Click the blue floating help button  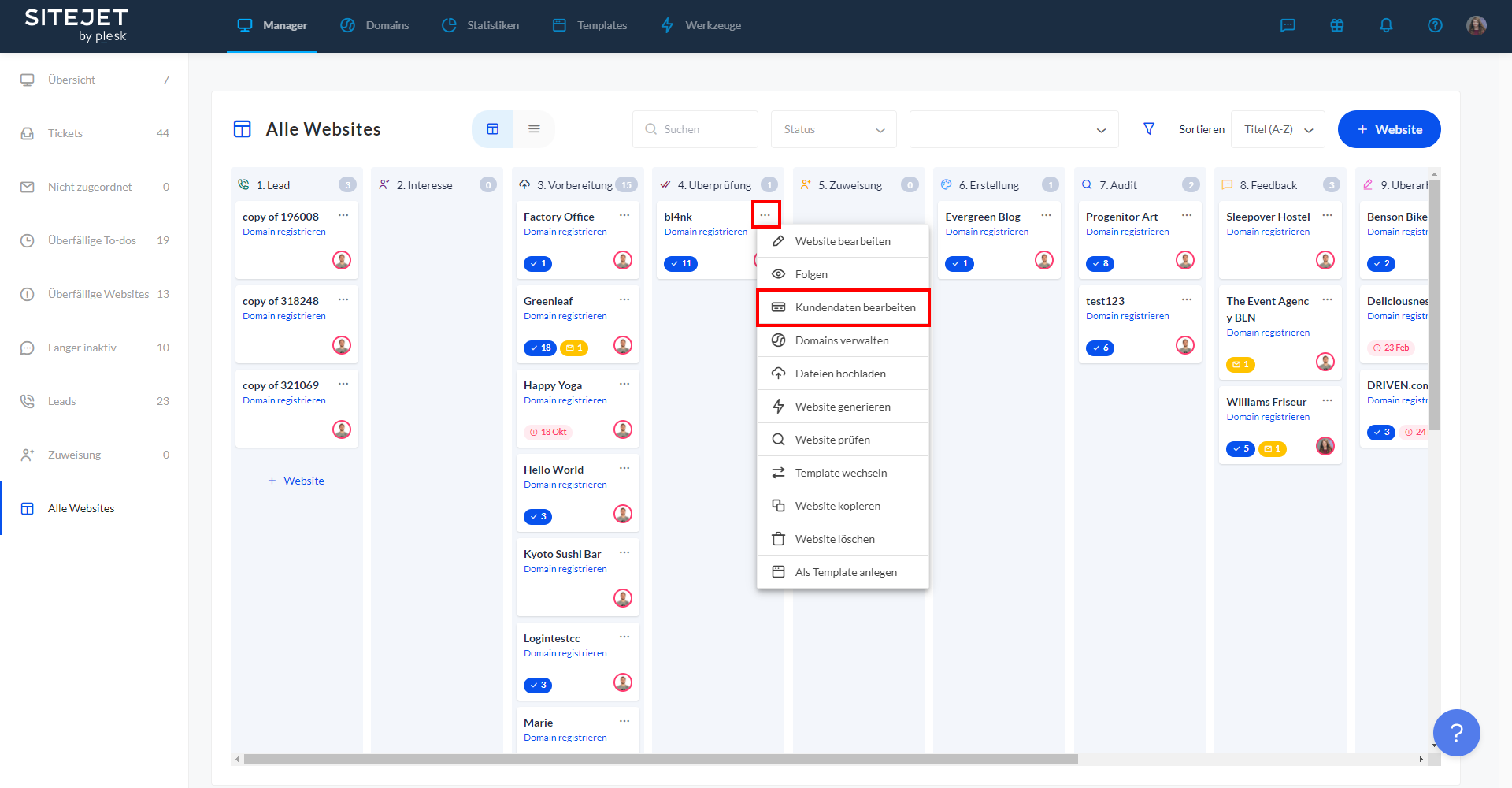1456,733
